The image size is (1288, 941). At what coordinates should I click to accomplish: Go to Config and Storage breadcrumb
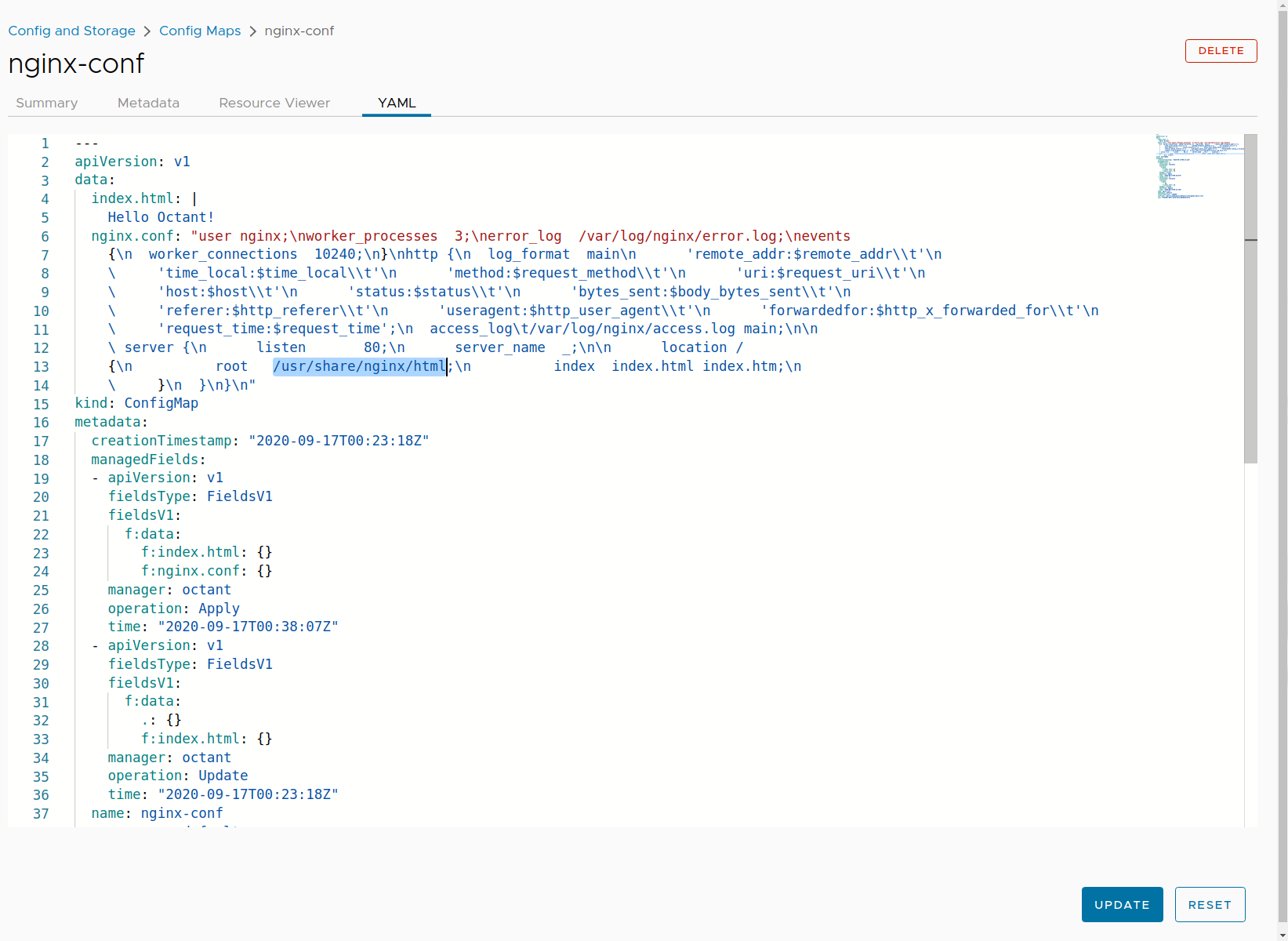(71, 31)
